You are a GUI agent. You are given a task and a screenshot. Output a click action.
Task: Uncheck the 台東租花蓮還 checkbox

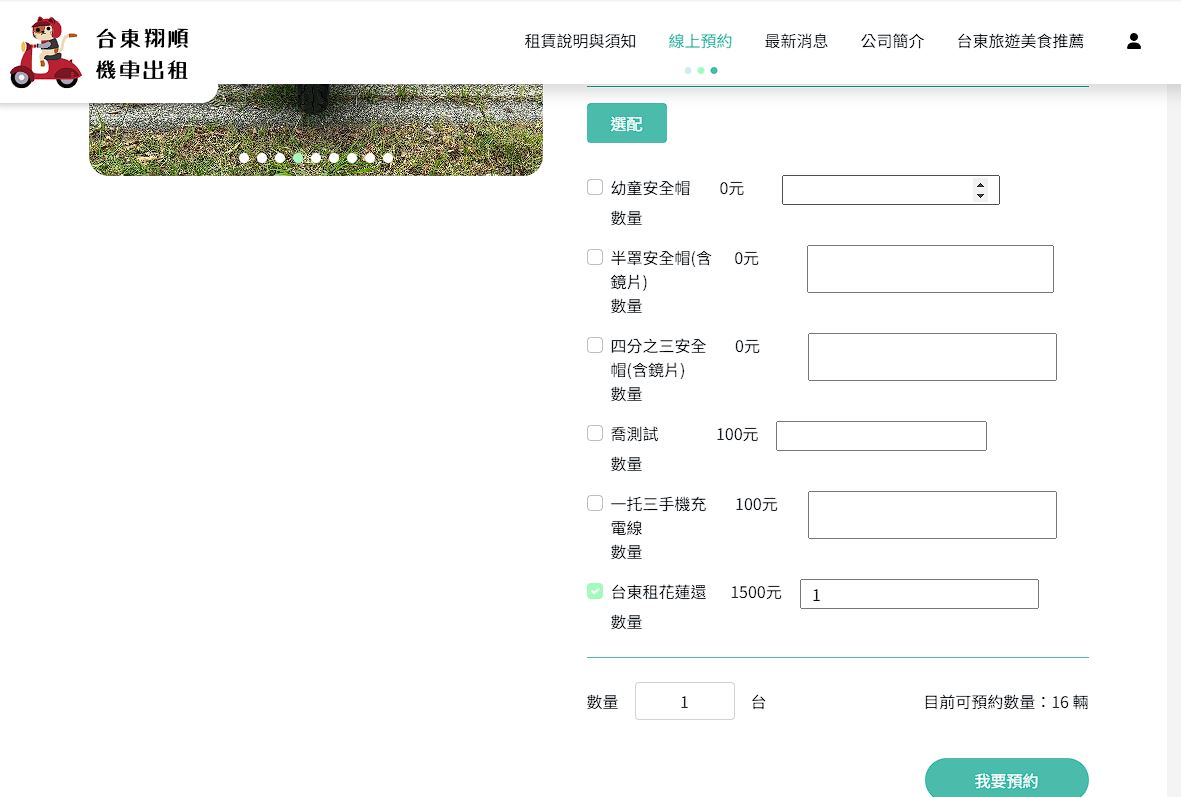point(595,591)
